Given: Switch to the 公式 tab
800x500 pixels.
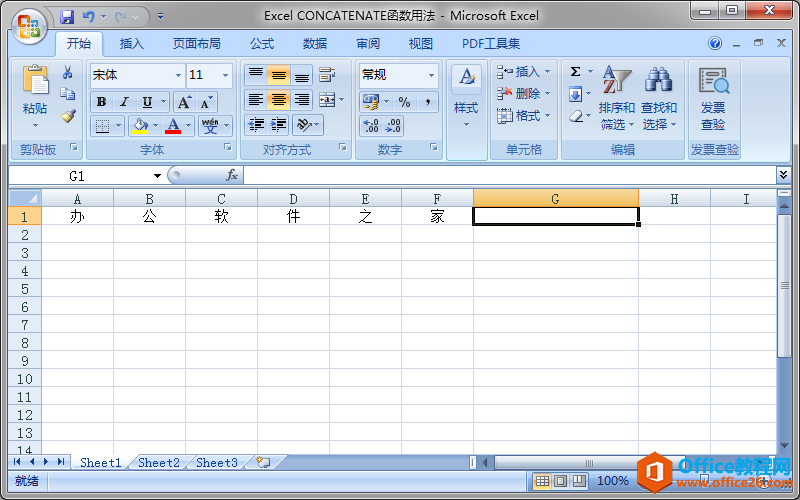Looking at the screenshot, I should coord(262,44).
